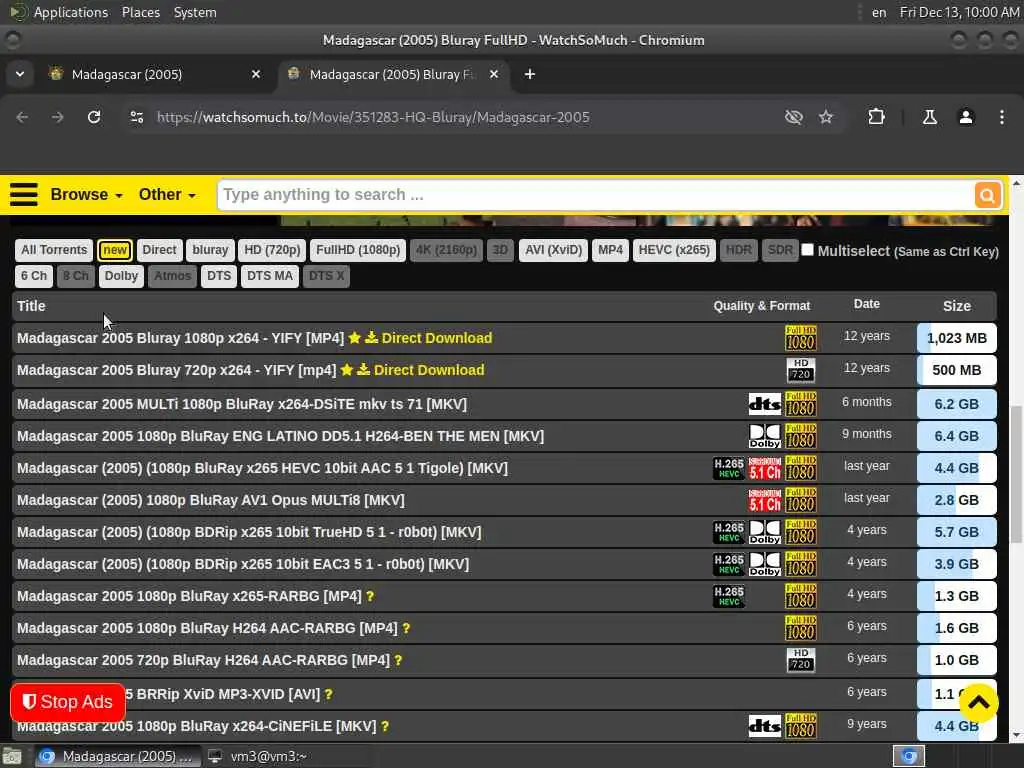Toggle the 'new' filter tag
The image size is (1024, 768).
(115, 250)
